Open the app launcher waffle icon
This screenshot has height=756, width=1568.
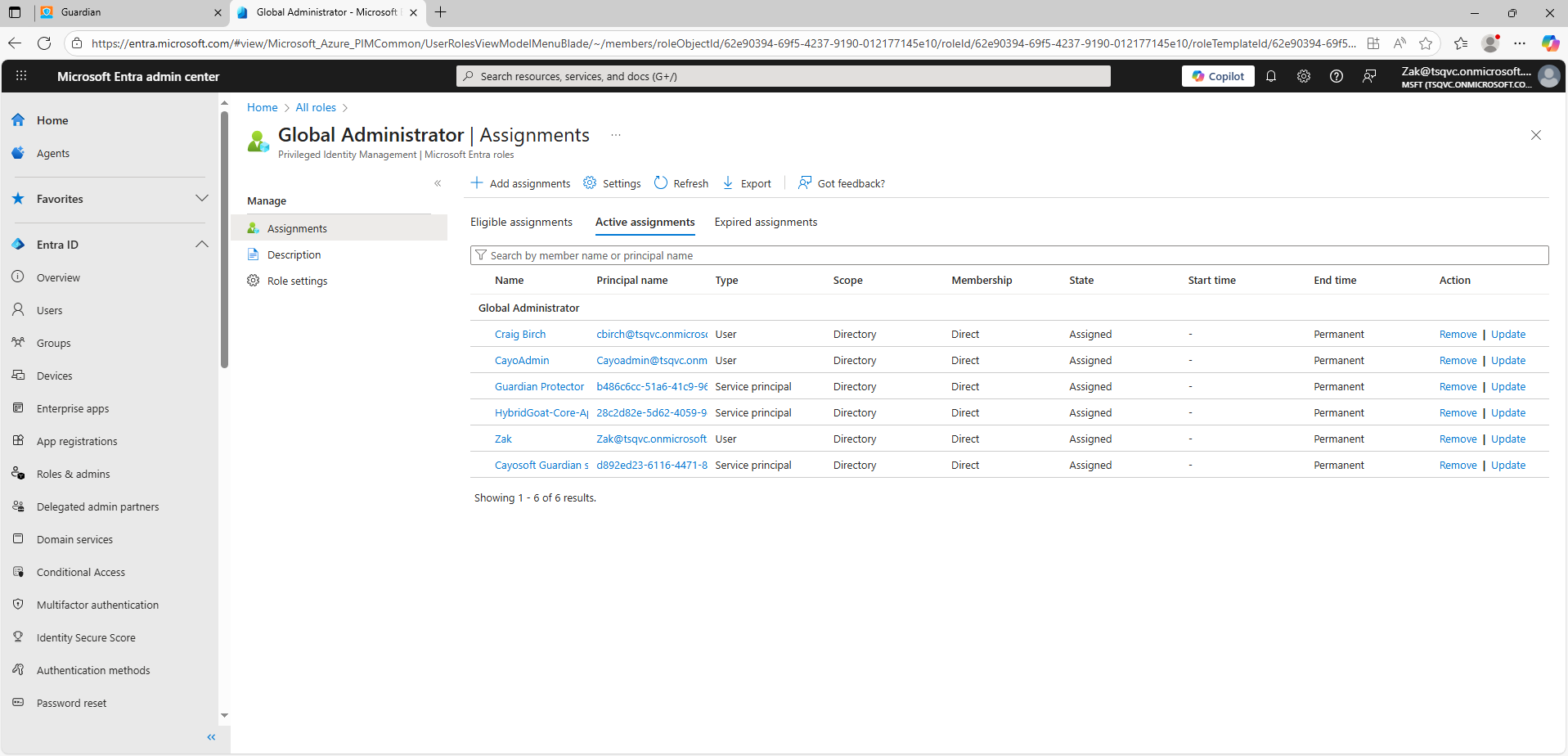(x=21, y=76)
